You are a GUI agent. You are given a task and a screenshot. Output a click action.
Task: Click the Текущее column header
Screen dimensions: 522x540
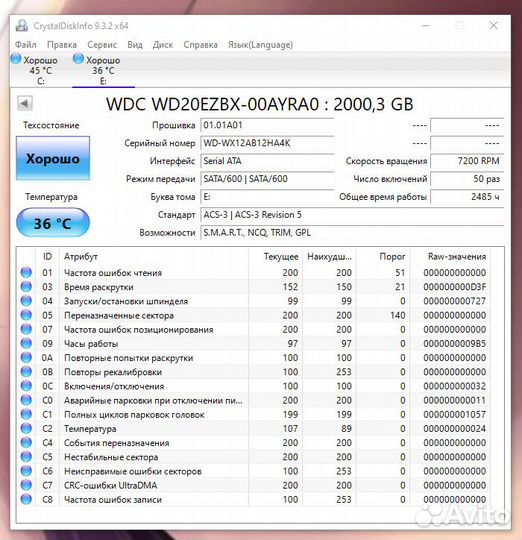coord(275,257)
